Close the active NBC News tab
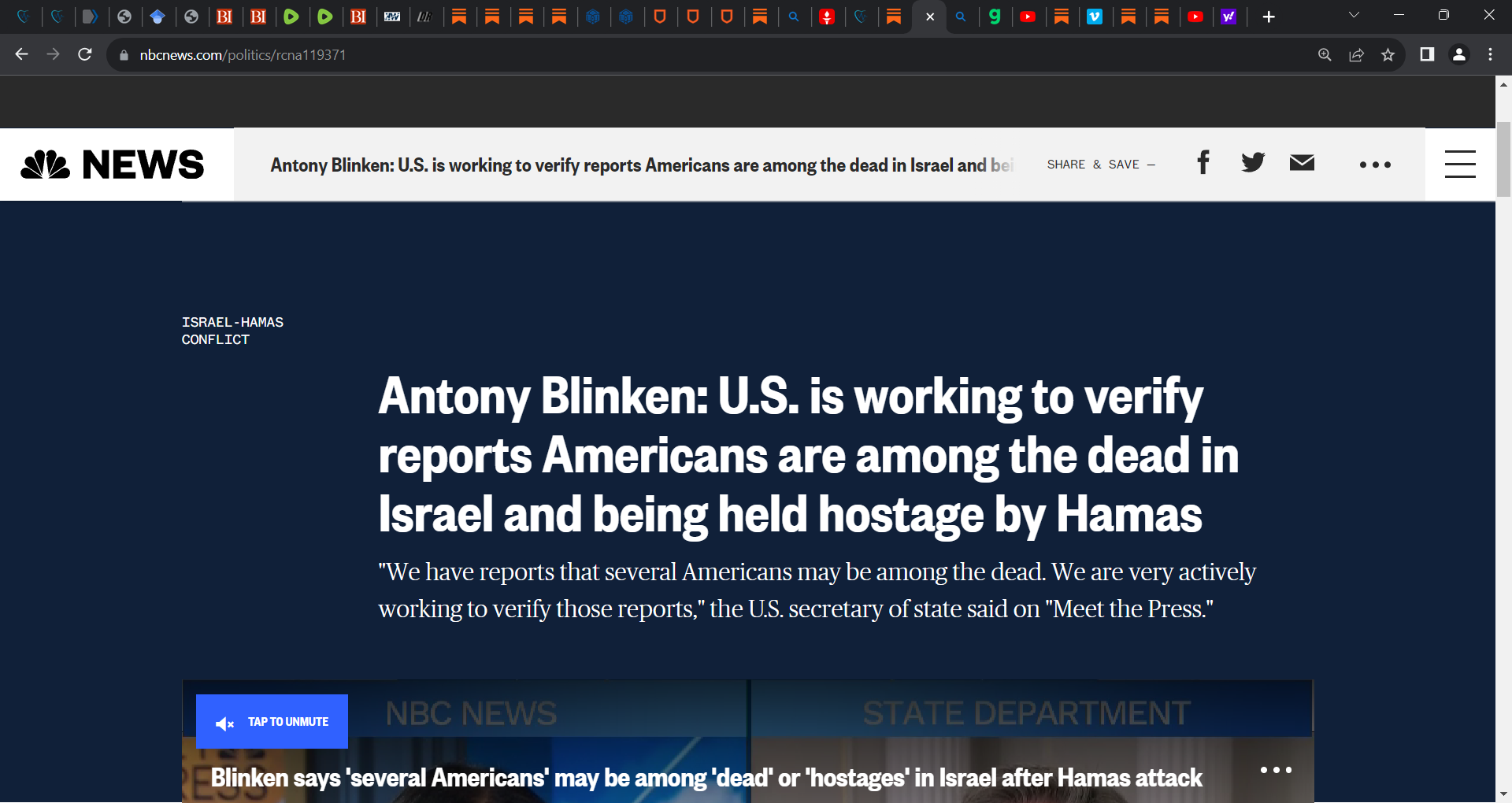 click(930, 17)
